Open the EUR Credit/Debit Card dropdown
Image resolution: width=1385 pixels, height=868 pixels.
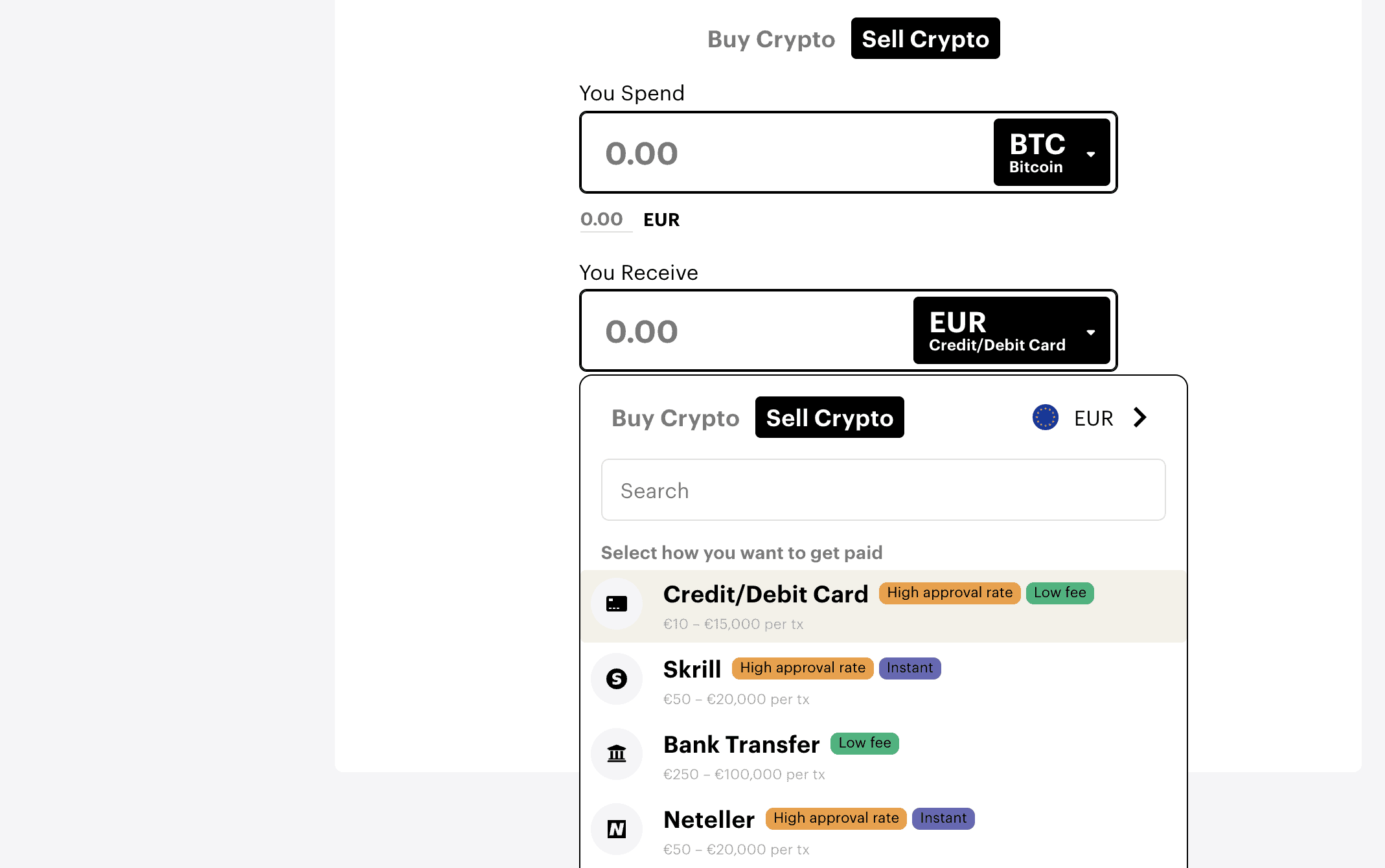pos(1012,330)
